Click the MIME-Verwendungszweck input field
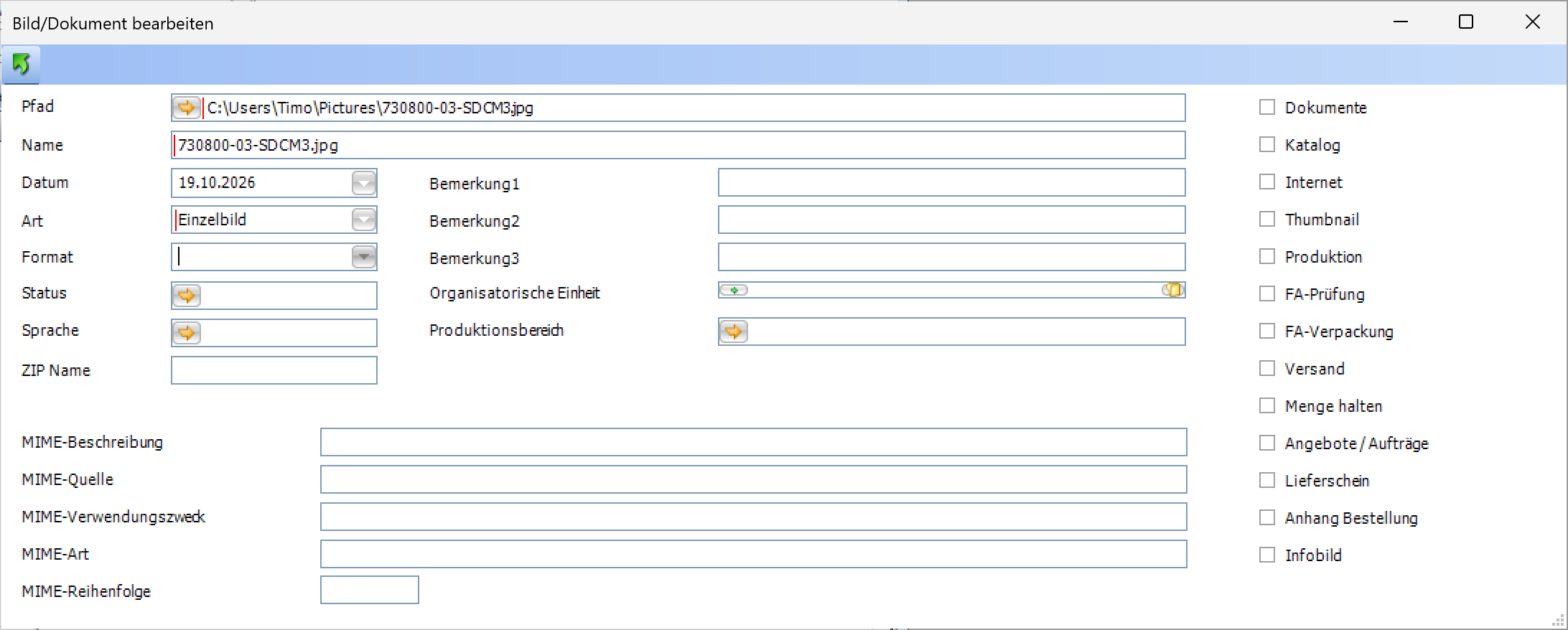1568x630 pixels. click(754, 517)
